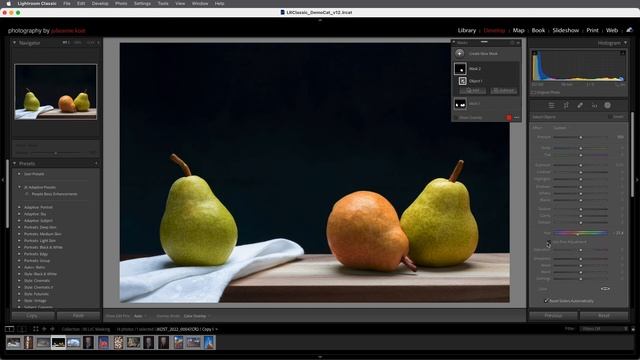Select the Red Eye correction tool icon
This screenshot has height=360, width=640.
(594, 105)
